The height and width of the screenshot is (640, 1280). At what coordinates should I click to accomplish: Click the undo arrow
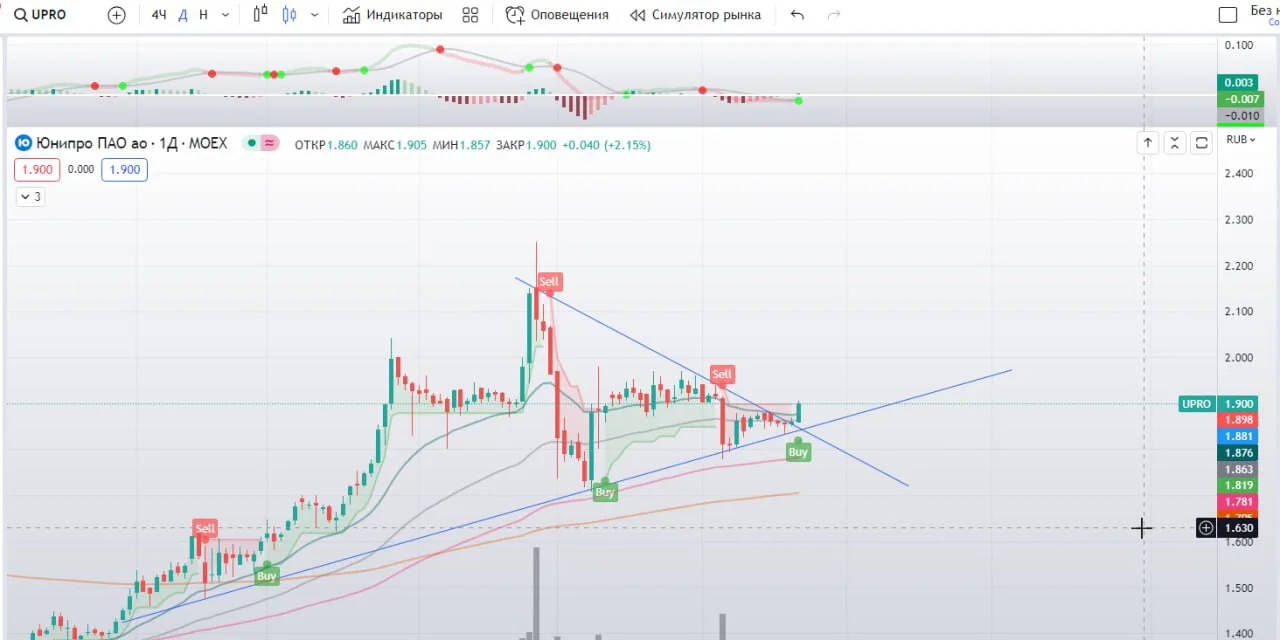click(797, 15)
